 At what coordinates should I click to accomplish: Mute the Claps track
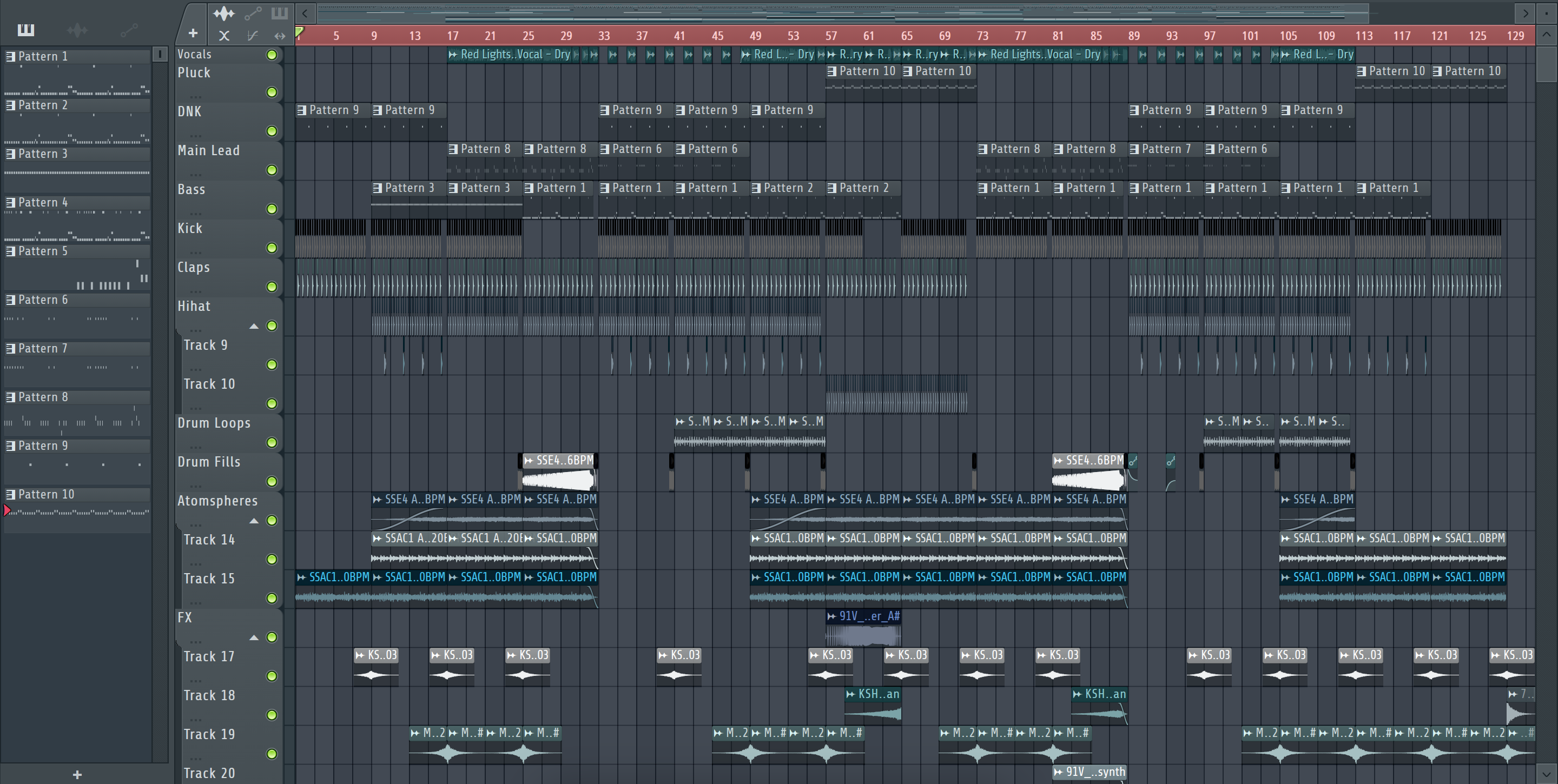point(272,287)
